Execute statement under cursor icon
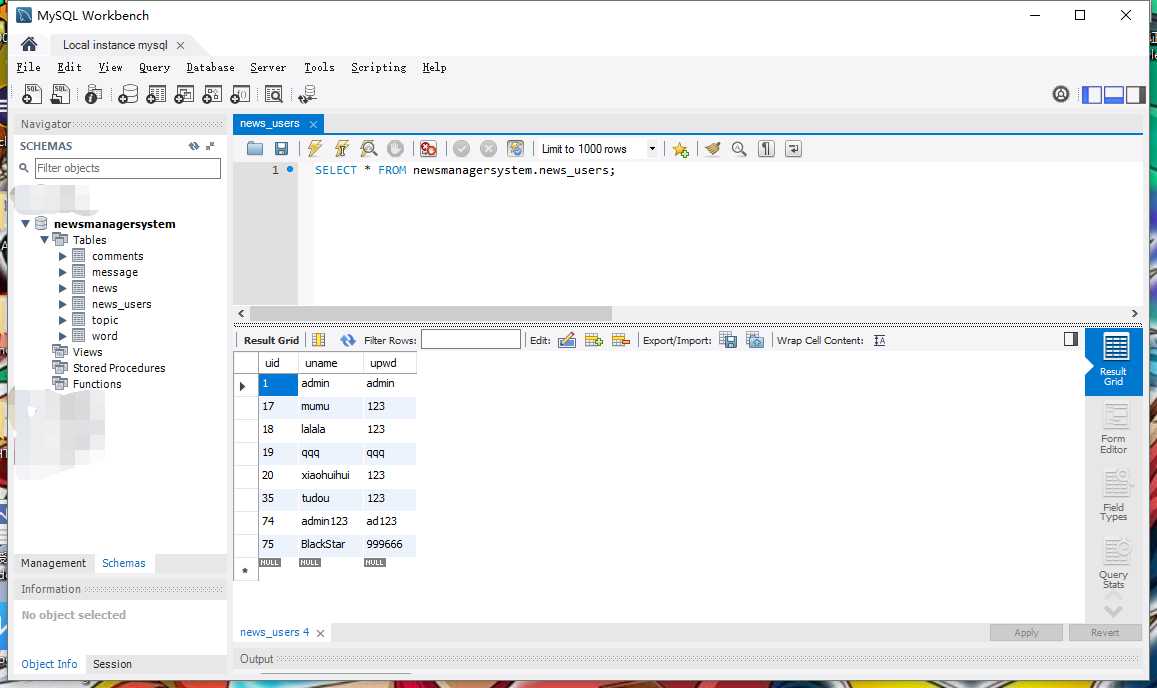 (342, 148)
